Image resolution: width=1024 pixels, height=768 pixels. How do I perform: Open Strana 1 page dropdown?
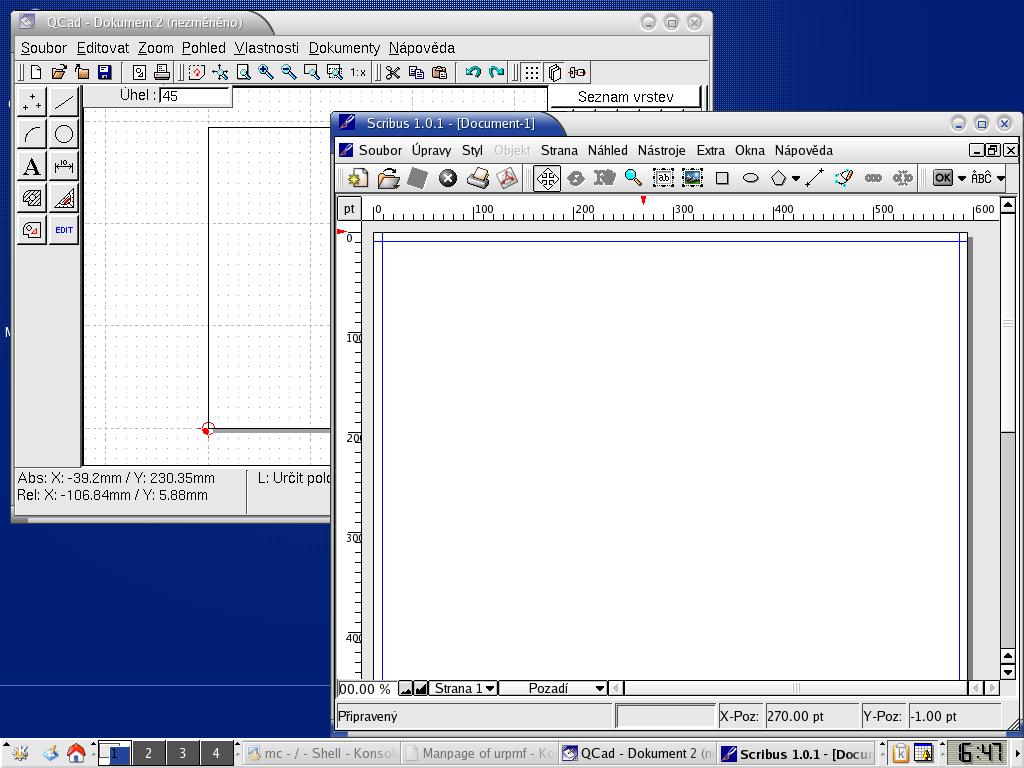point(463,688)
